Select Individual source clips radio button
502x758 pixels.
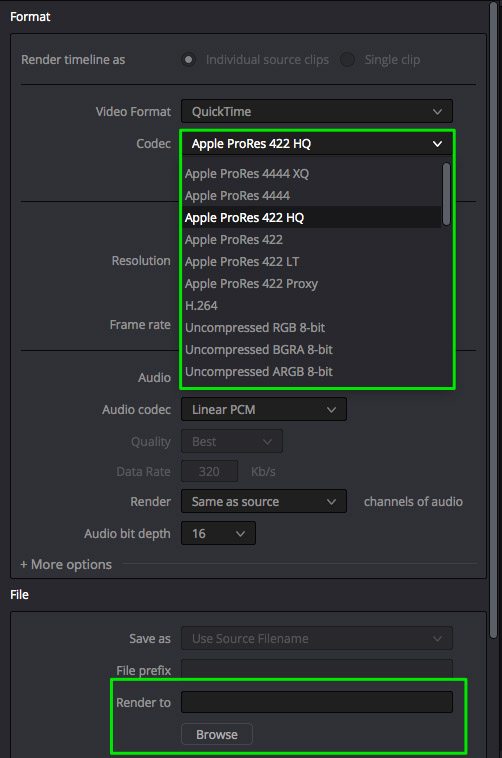[189, 59]
